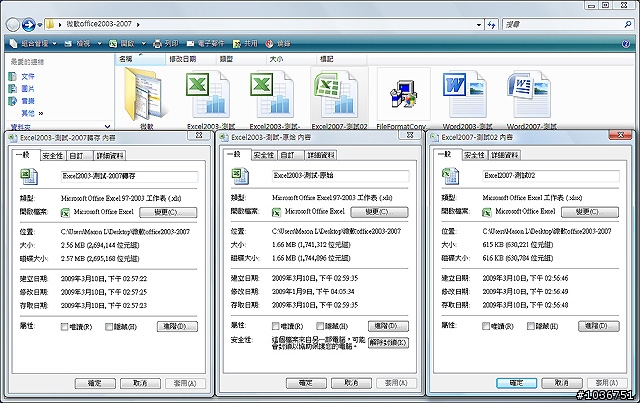Open the 開啟 toolbar dropdown

click(127, 43)
